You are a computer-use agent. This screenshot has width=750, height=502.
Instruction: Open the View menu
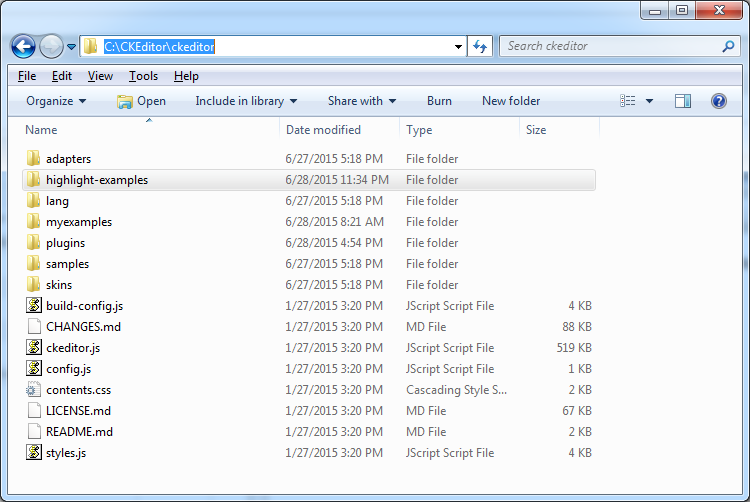[x=100, y=76]
